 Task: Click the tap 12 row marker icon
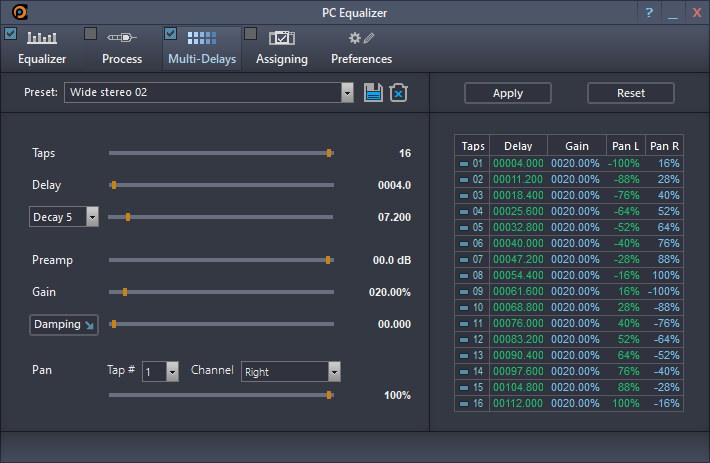coord(464,340)
